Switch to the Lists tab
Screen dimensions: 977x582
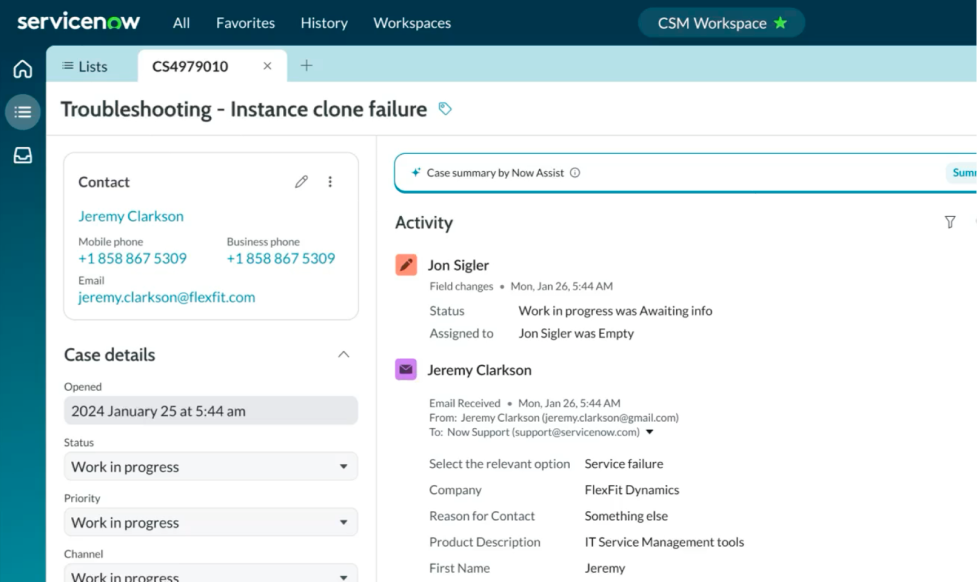coord(85,66)
